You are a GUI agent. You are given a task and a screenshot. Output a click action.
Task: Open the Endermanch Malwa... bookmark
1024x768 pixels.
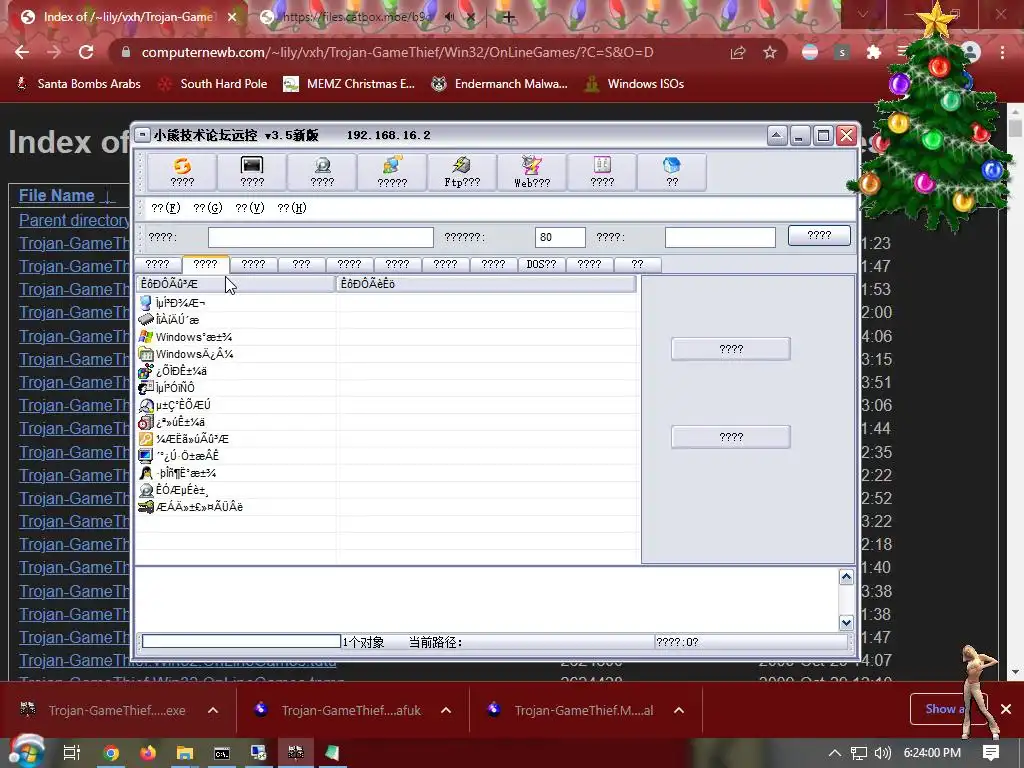click(x=500, y=84)
